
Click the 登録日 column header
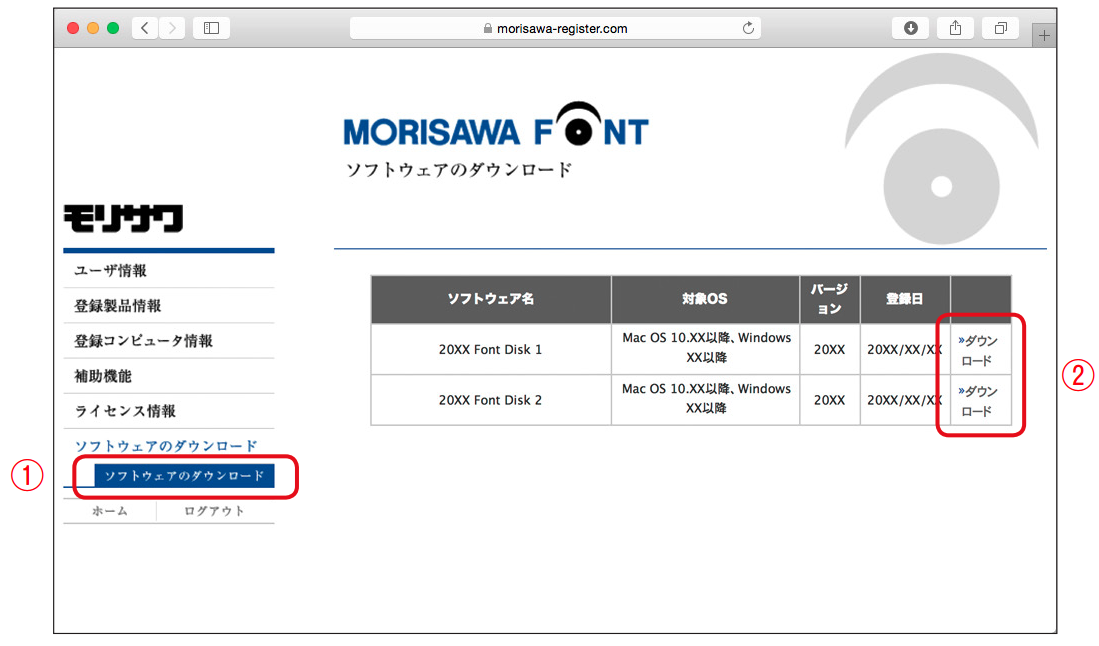tap(904, 299)
